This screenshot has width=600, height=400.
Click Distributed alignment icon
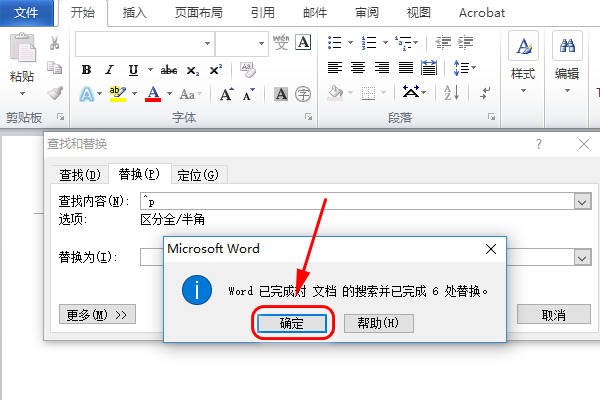[x=429, y=68]
